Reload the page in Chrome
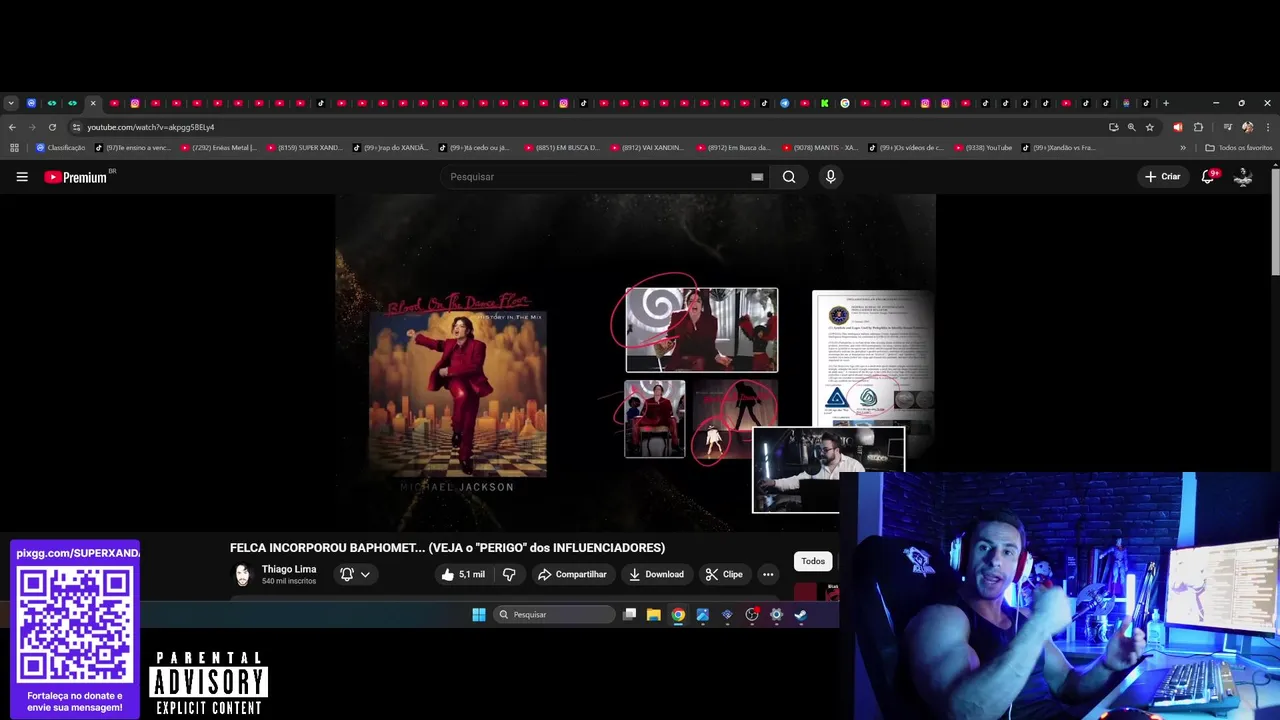 [x=52, y=127]
